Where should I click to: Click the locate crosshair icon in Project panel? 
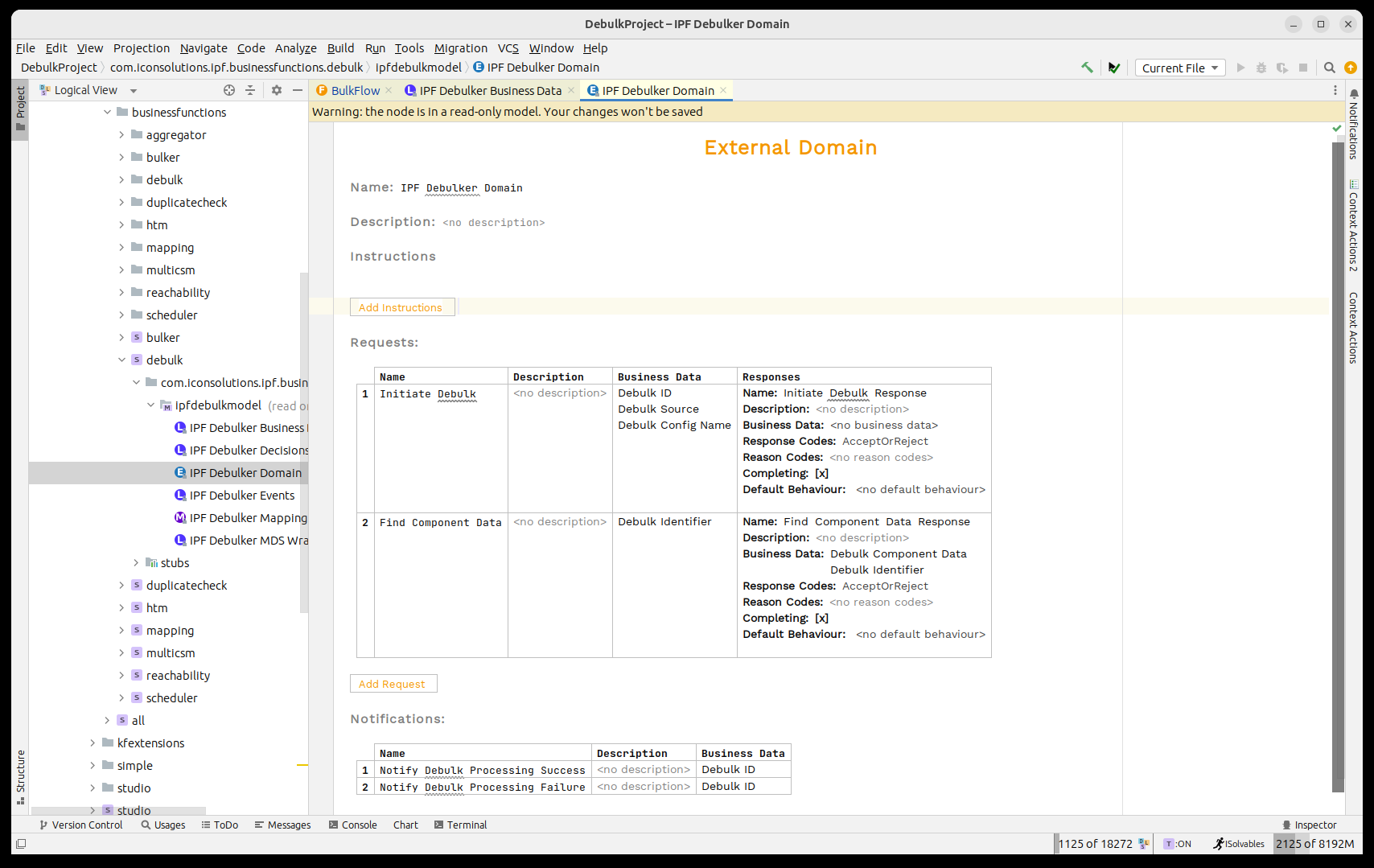[229, 90]
